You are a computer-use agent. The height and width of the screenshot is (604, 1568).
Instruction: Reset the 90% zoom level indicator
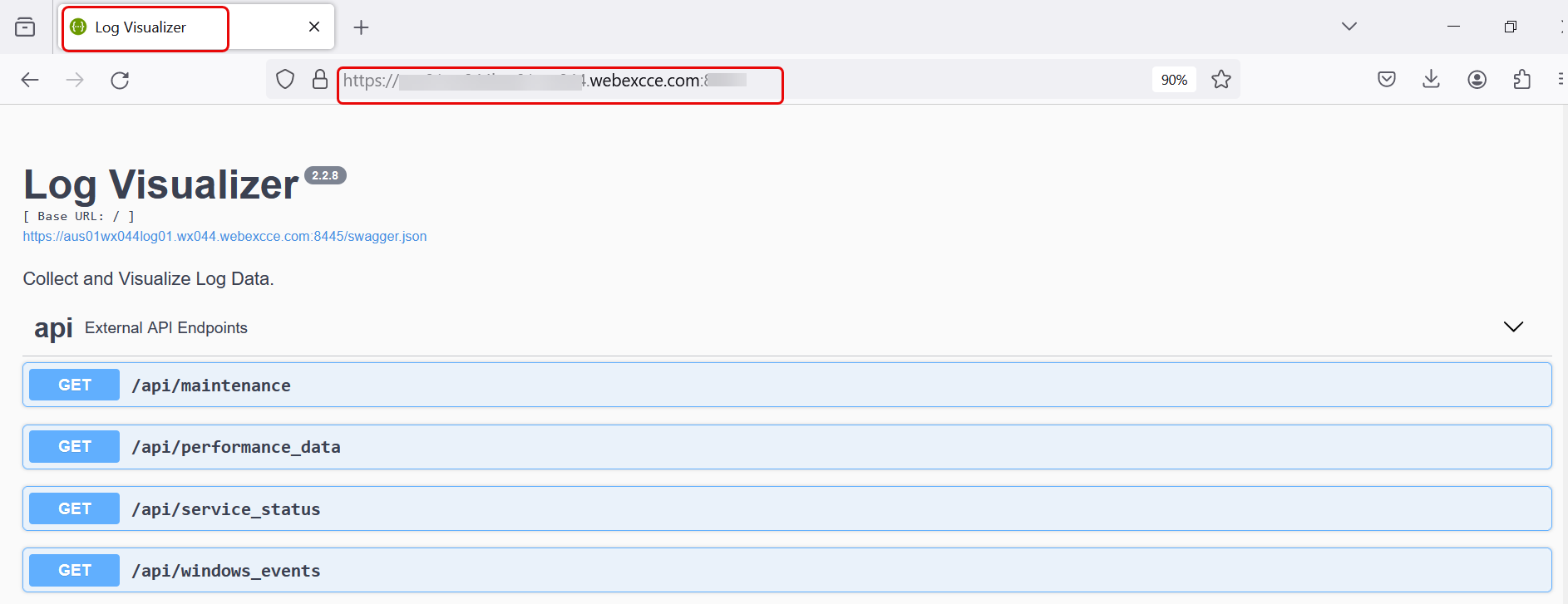click(1174, 80)
